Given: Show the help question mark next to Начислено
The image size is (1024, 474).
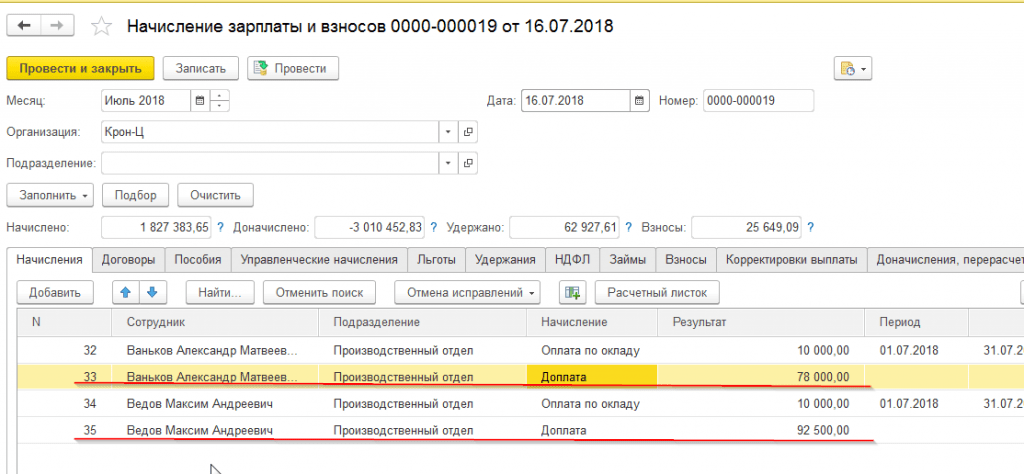Looking at the screenshot, I should [x=220, y=227].
